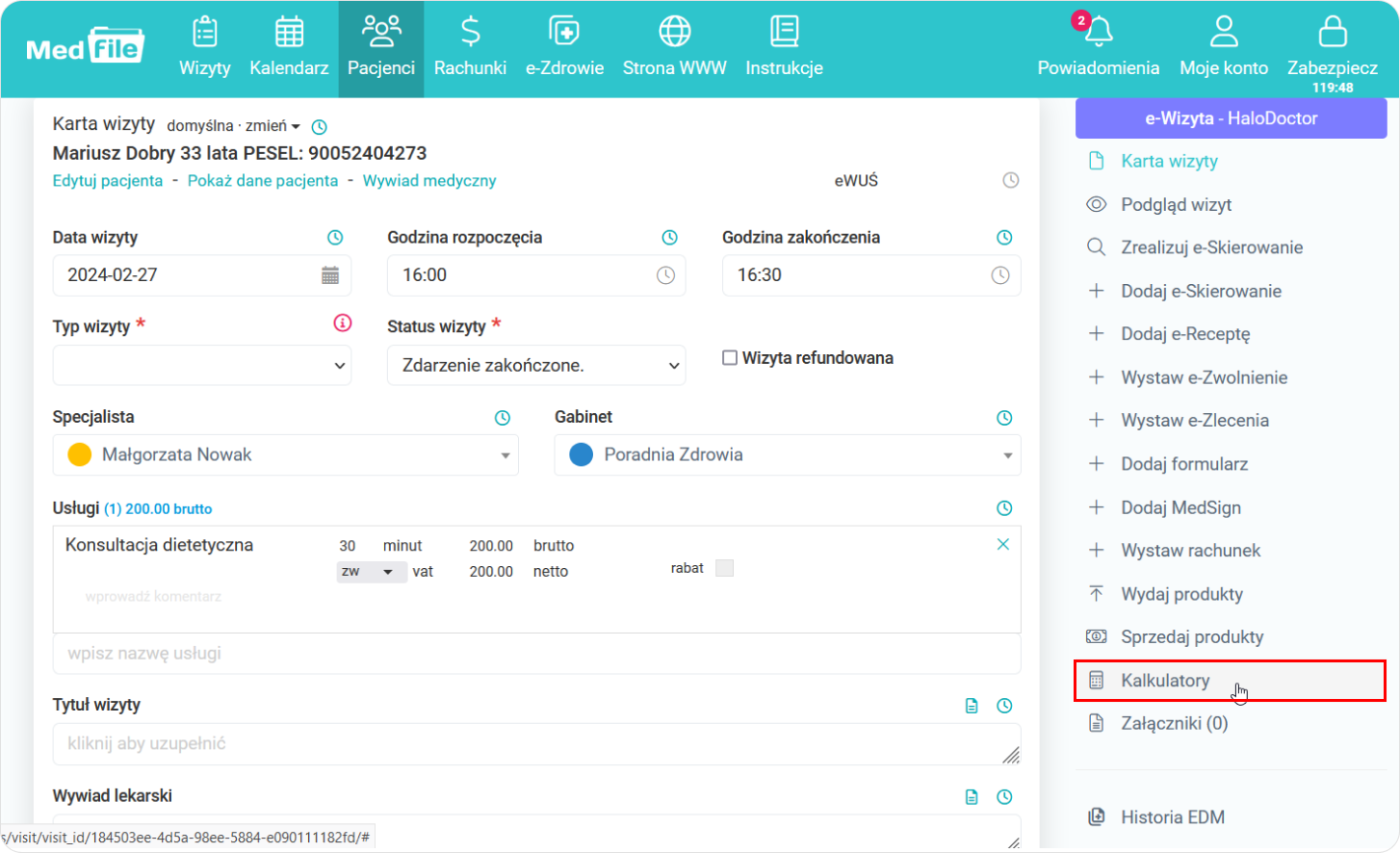1400x853 pixels.
Task: Click history icon next to Godzina zakończenia
Action: 1004,237
